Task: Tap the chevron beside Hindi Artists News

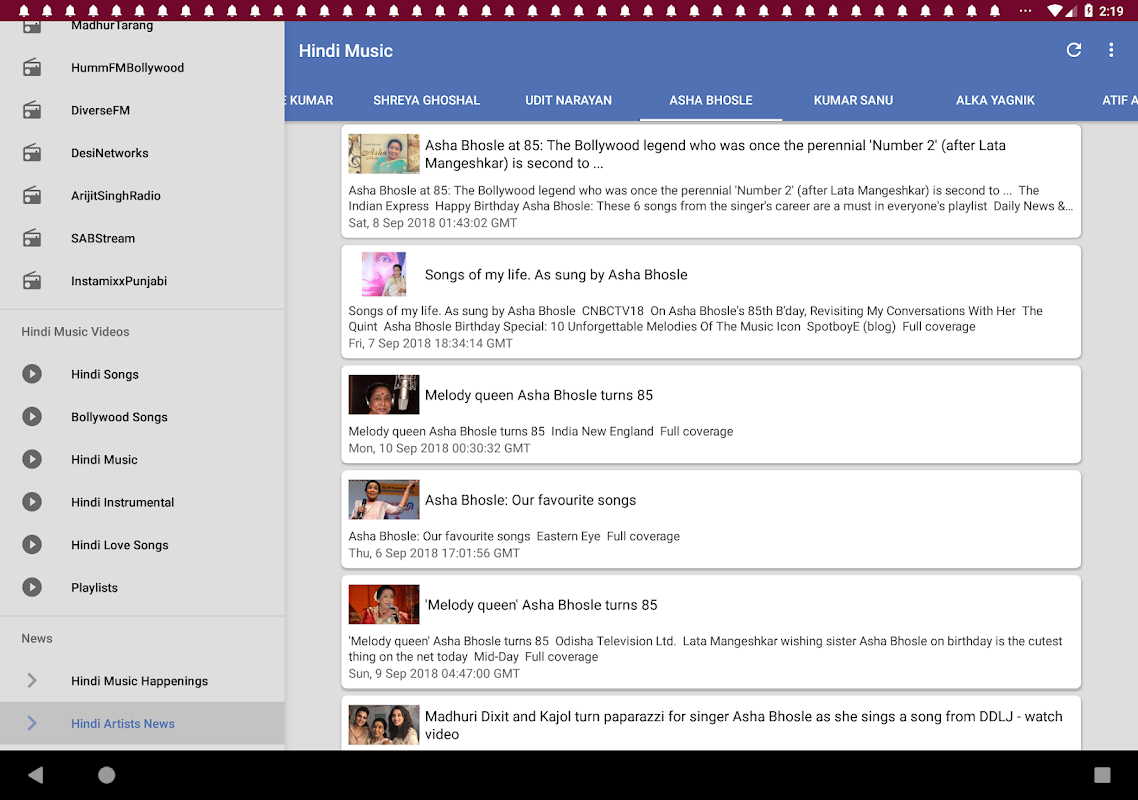Action: 32,723
